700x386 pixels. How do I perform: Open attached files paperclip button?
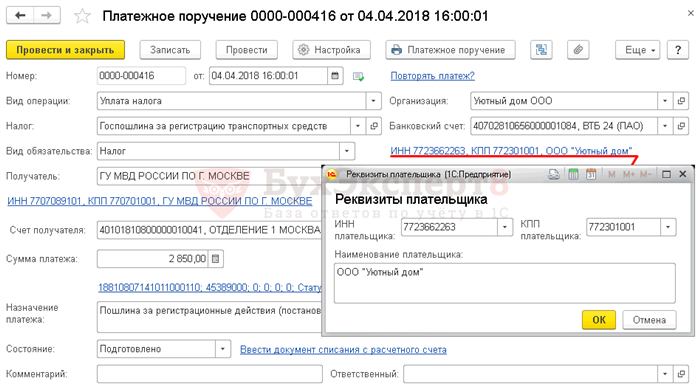pos(578,50)
